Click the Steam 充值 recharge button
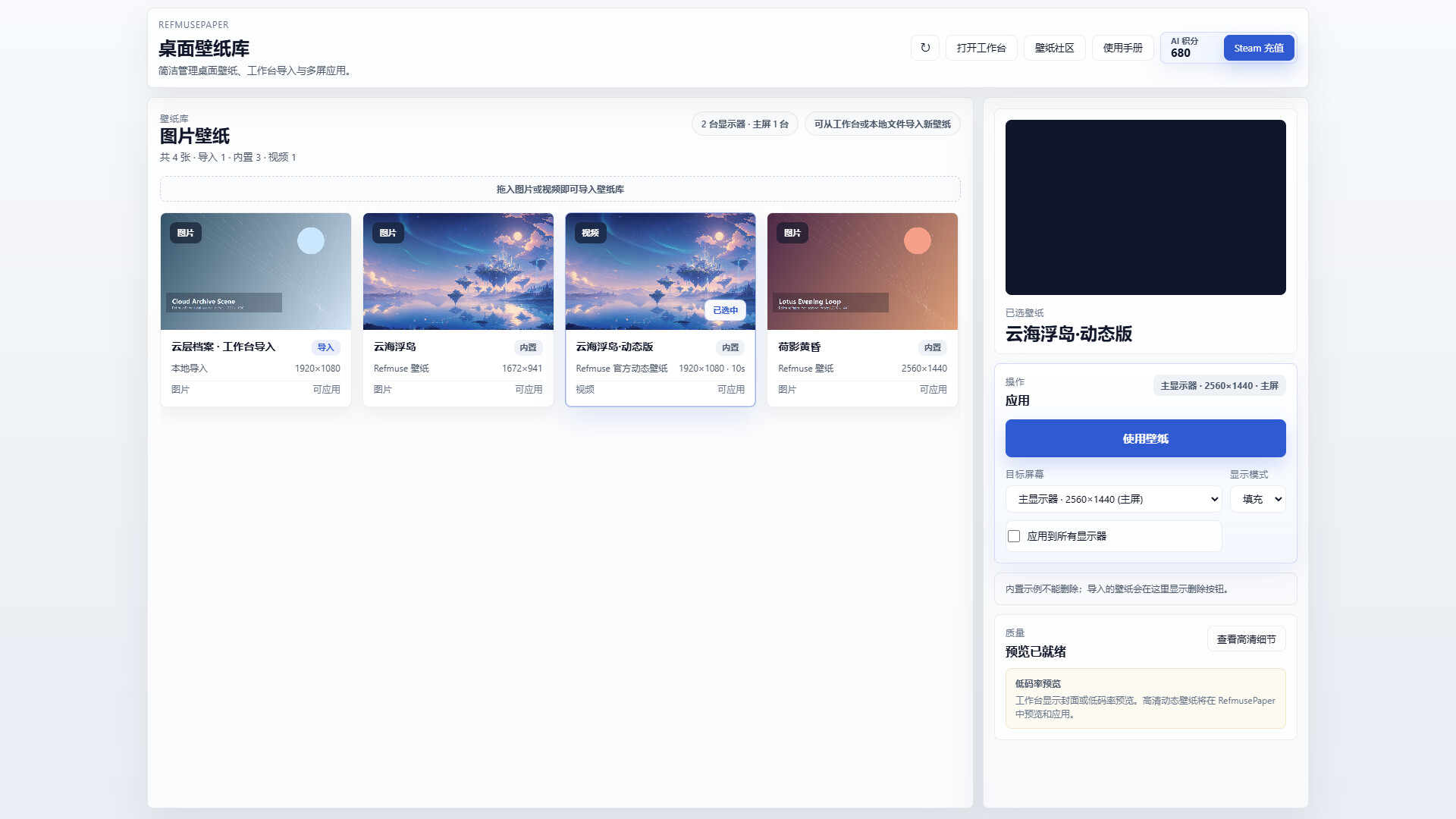 pos(1258,48)
